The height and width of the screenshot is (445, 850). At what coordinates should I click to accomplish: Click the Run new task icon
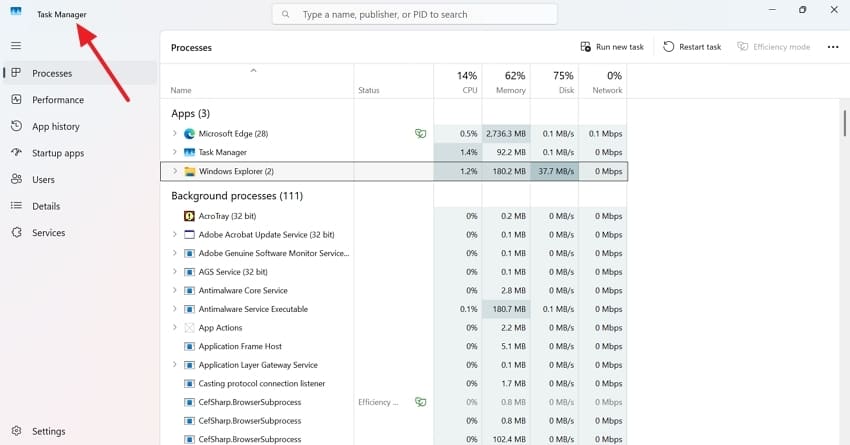click(x=585, y=47)
